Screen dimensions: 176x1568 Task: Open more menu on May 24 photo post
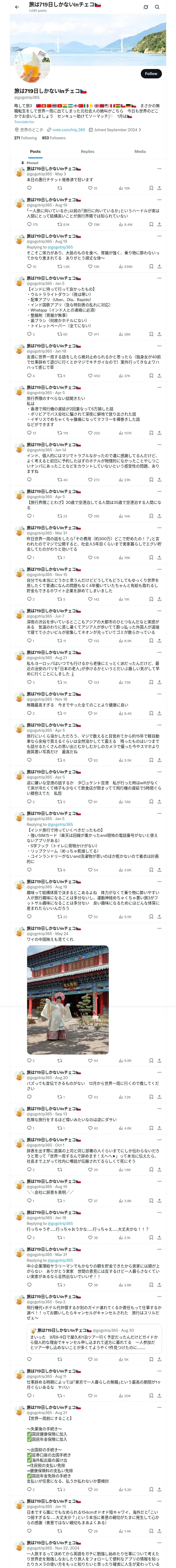point(159,928)
